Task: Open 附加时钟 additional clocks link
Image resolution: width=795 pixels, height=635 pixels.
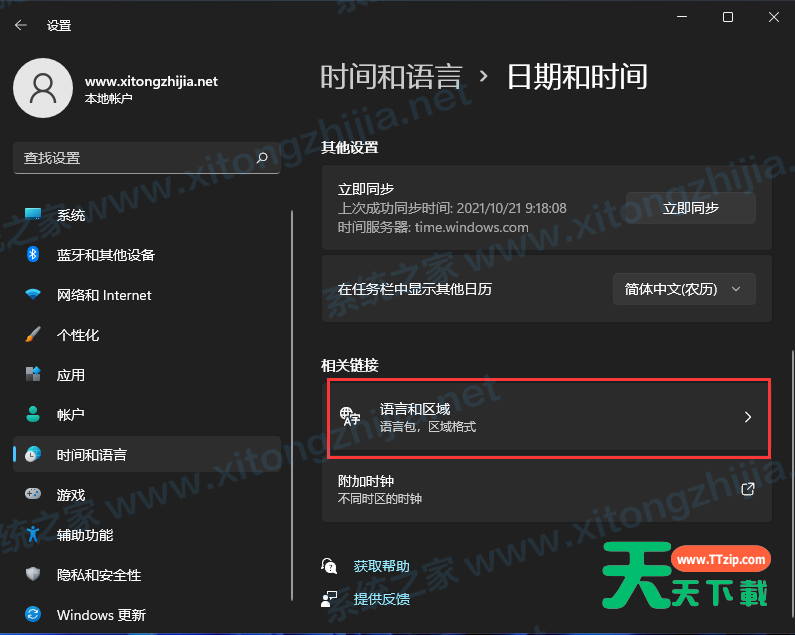Action: click(x=547, y=489)
